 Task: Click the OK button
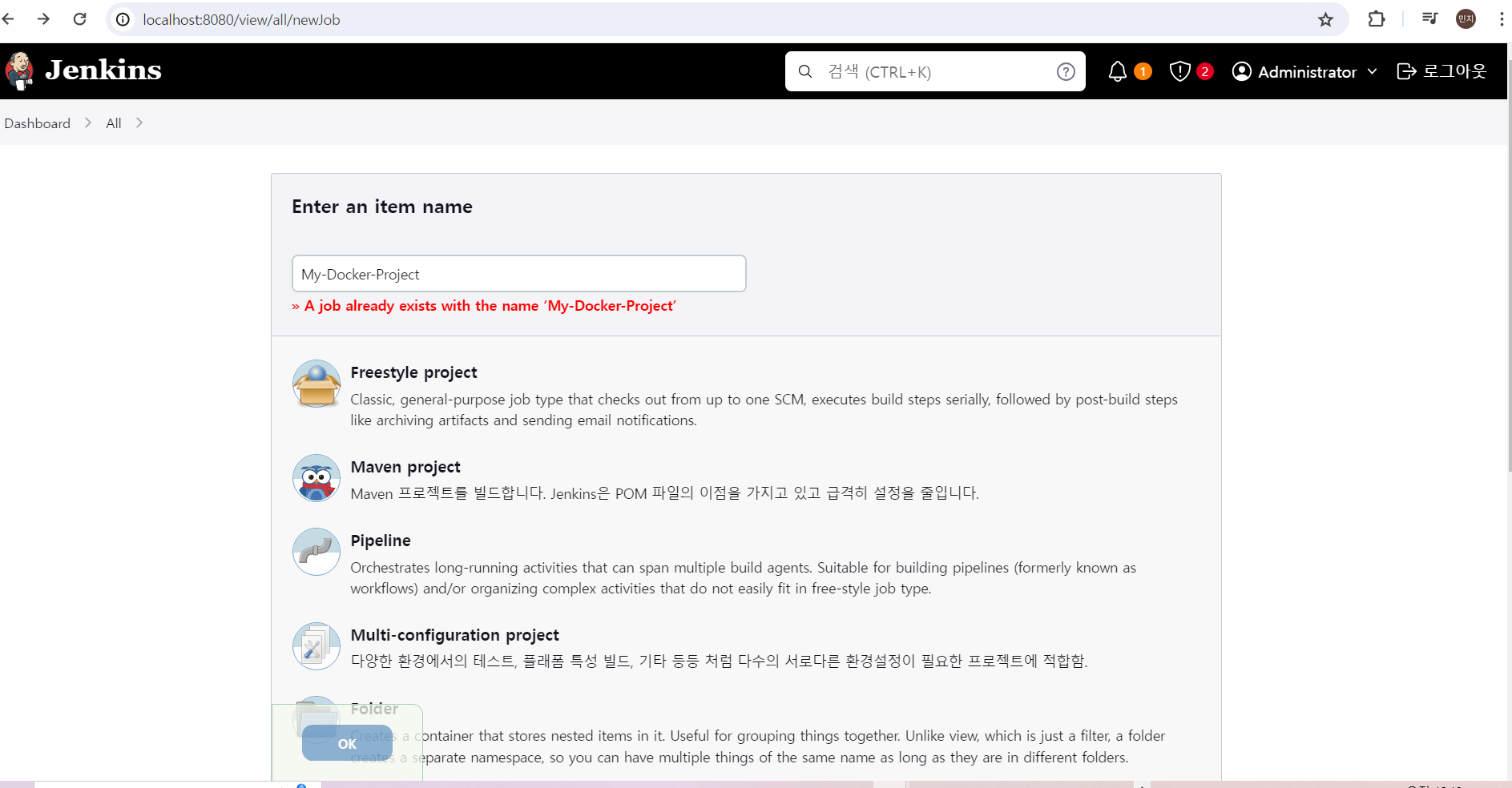tap(347, 743)
